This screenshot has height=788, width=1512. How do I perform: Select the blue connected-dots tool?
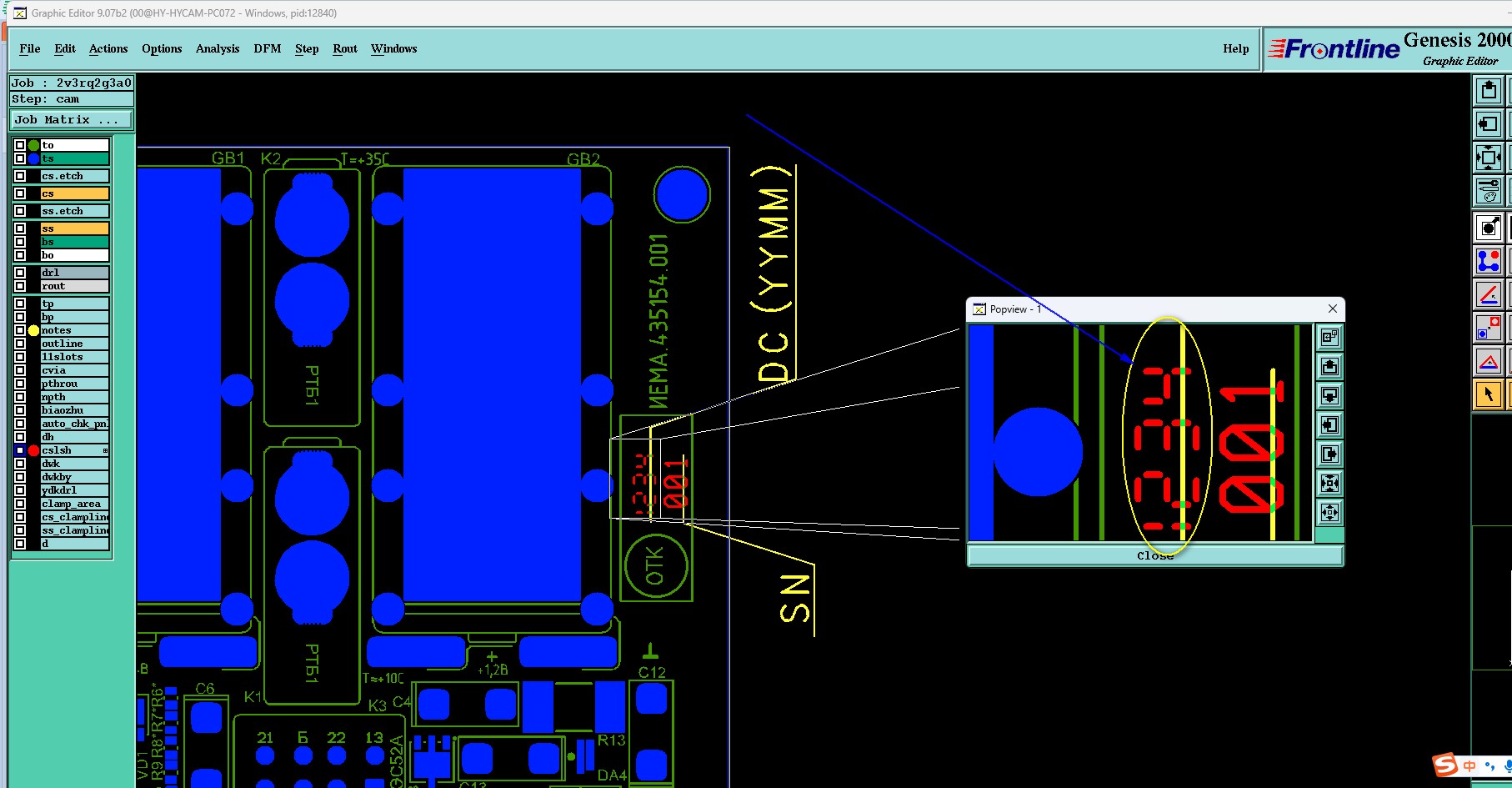(x=1489, y=261)
